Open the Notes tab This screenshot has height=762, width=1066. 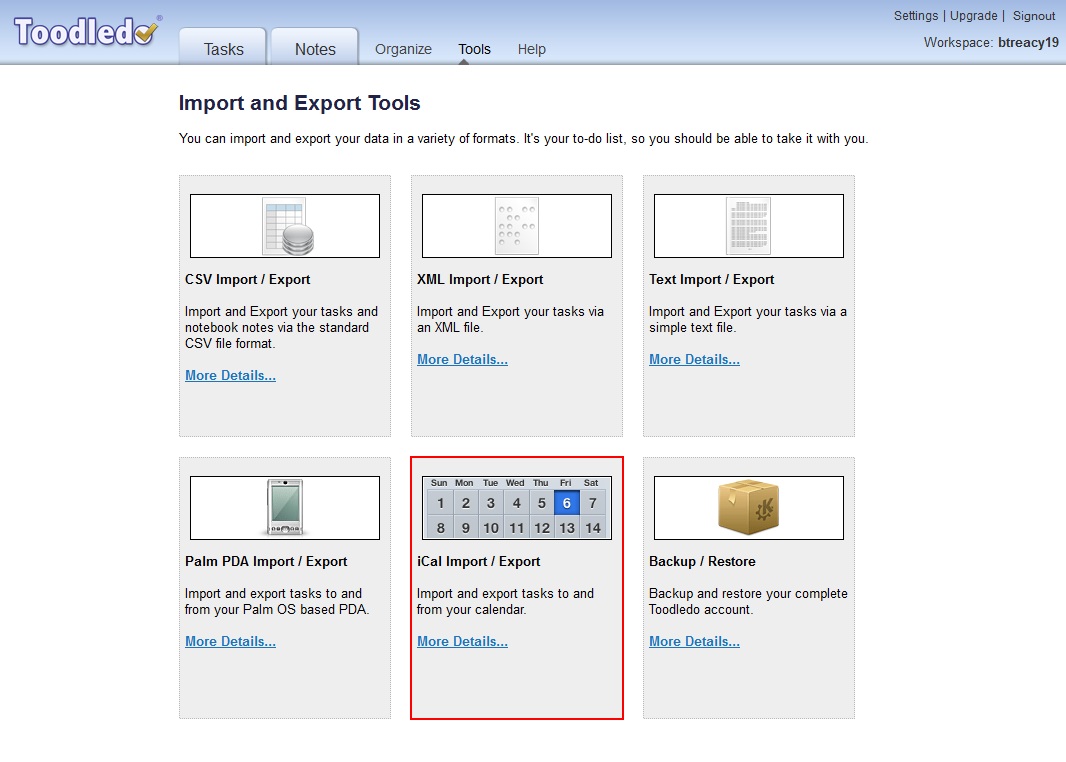coord(315,48)
